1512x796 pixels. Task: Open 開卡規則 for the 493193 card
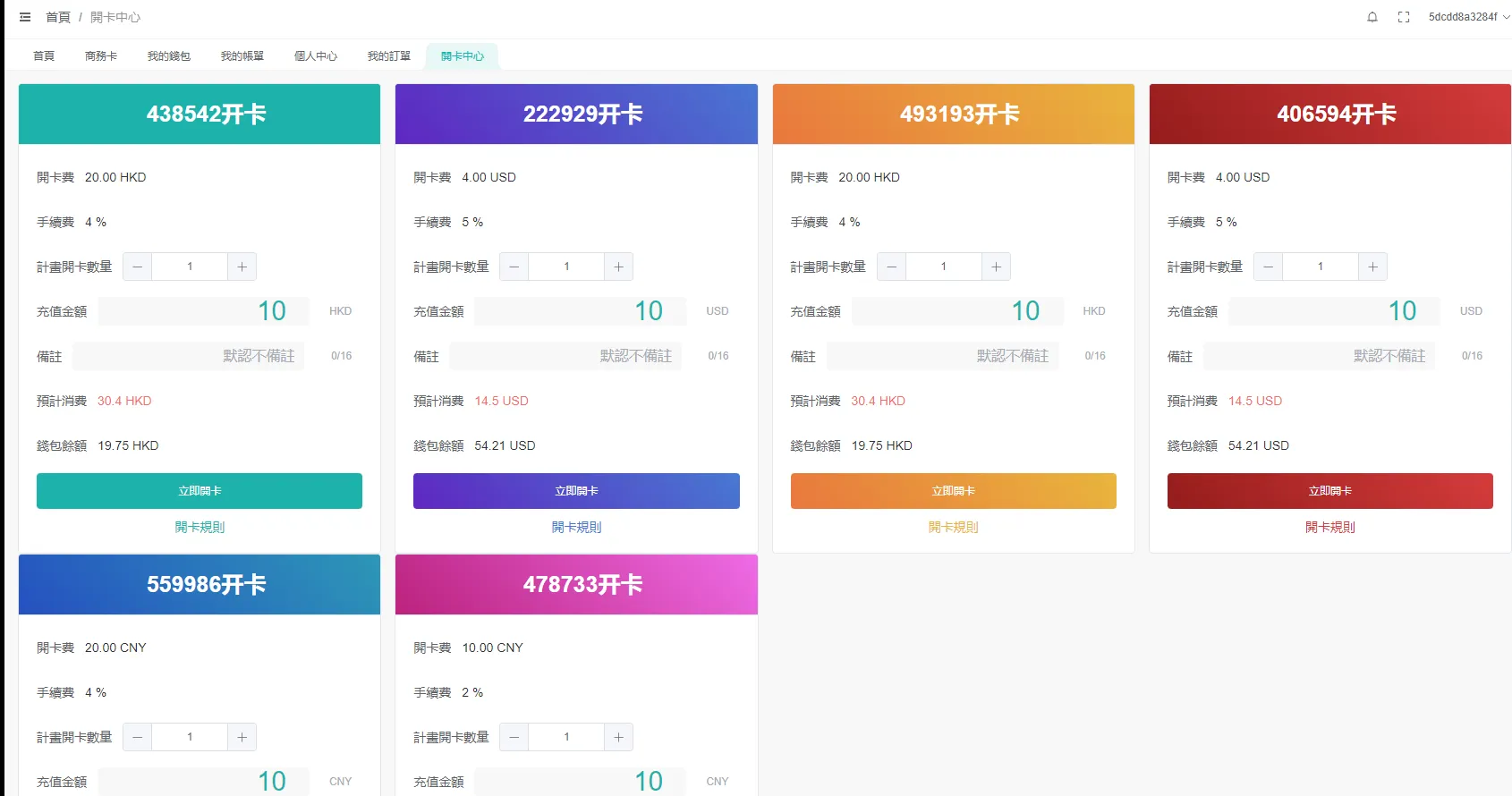pos(953,528)
